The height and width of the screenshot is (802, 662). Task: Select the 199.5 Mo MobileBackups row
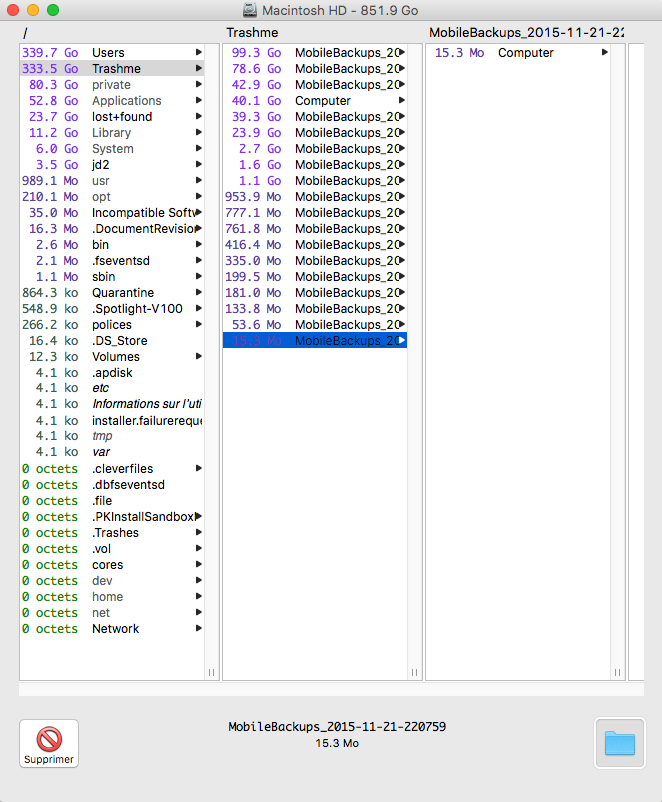click(315, 277)
